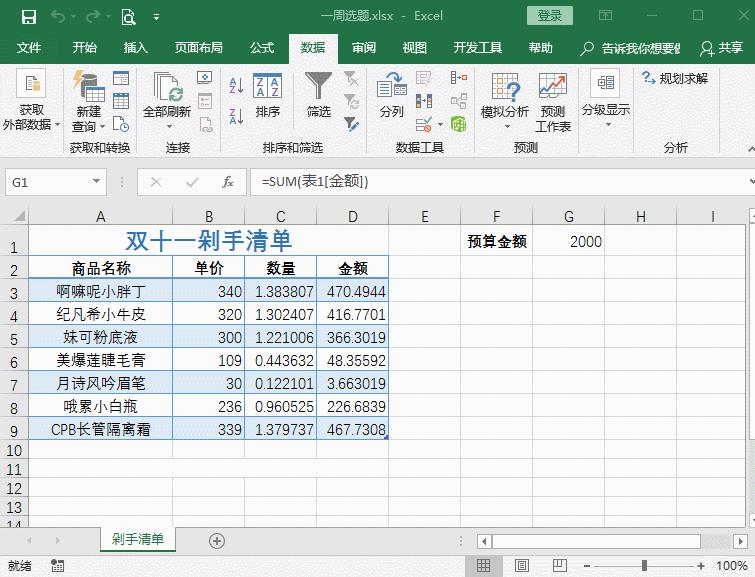Switch to Normal view icon
Image resolution: width=755 pixels, height=577 pixels.
[x=483, y=565]
